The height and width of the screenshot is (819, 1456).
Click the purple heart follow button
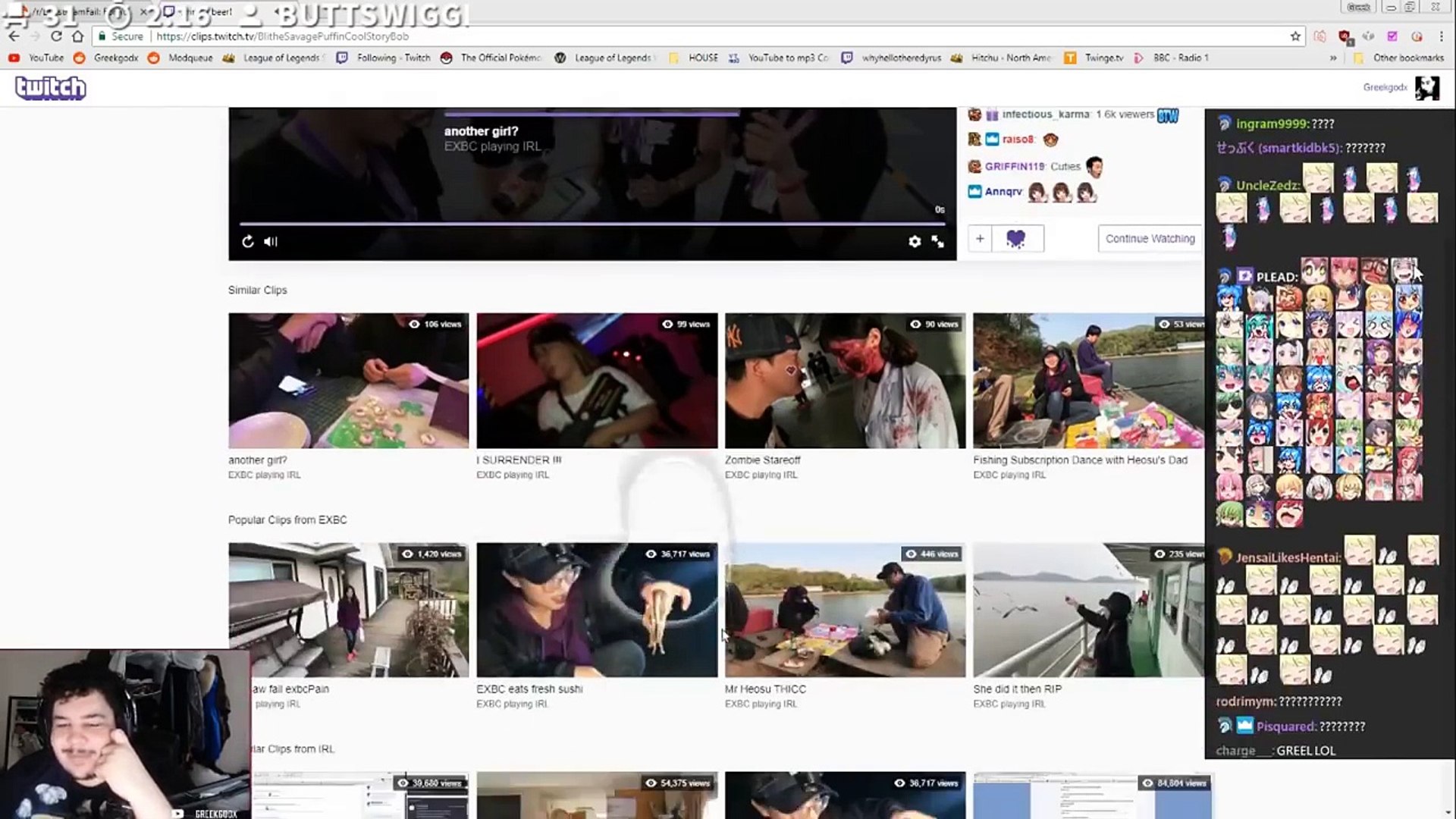[1015, 239]
